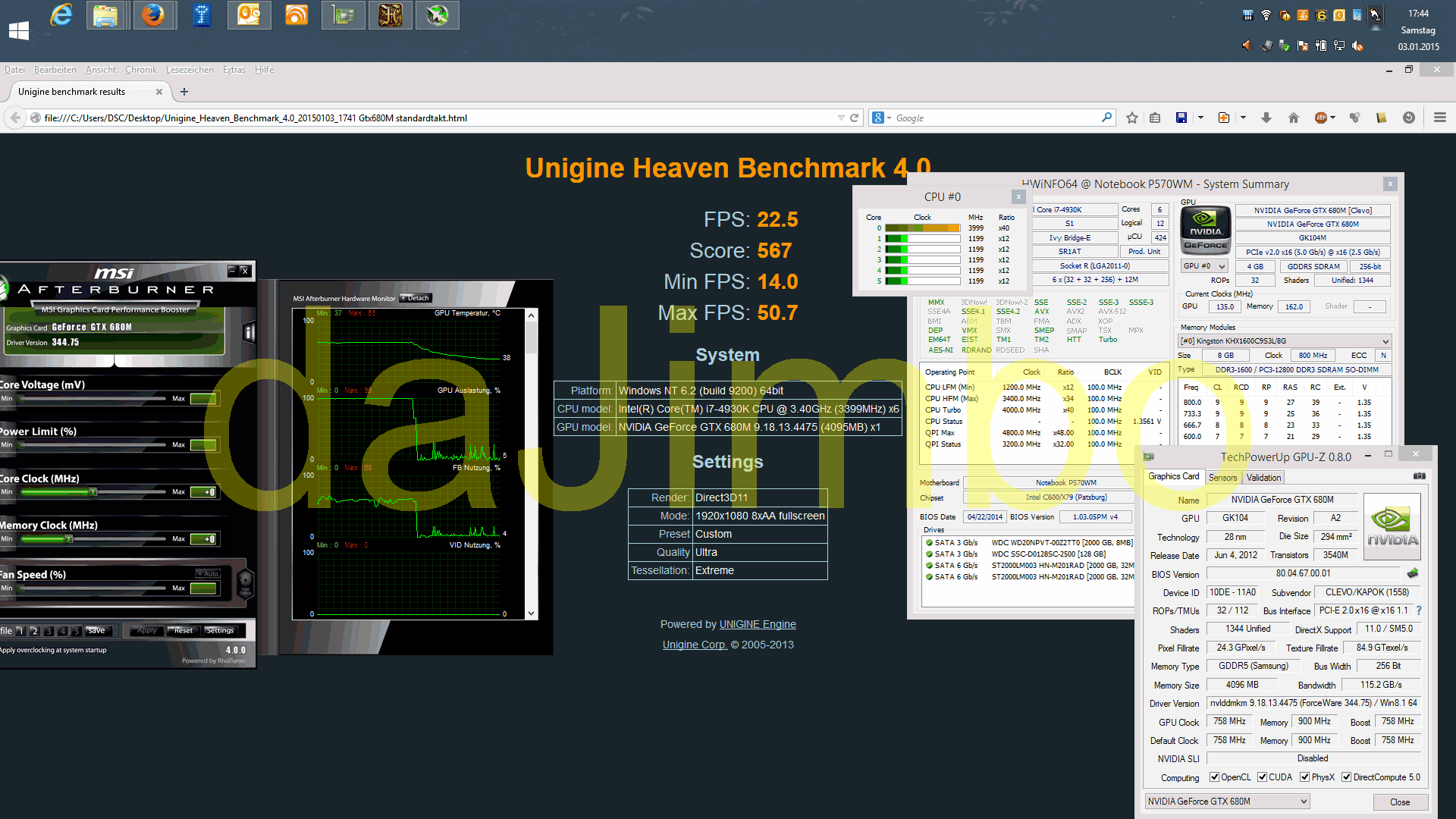The width and height of the screenshot is (1456, 819).
Task: Uncheck PhysX in GPU-Z
Action: click(1304, 777)
